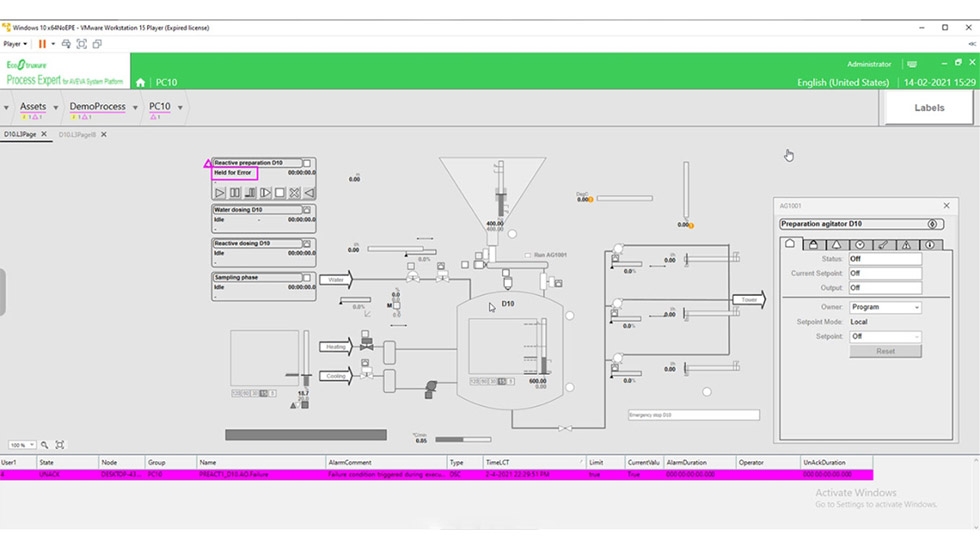The width and height of the screenshot is (980, 560).
Task: Open the VMware Player menu
Action: [15, 44]
